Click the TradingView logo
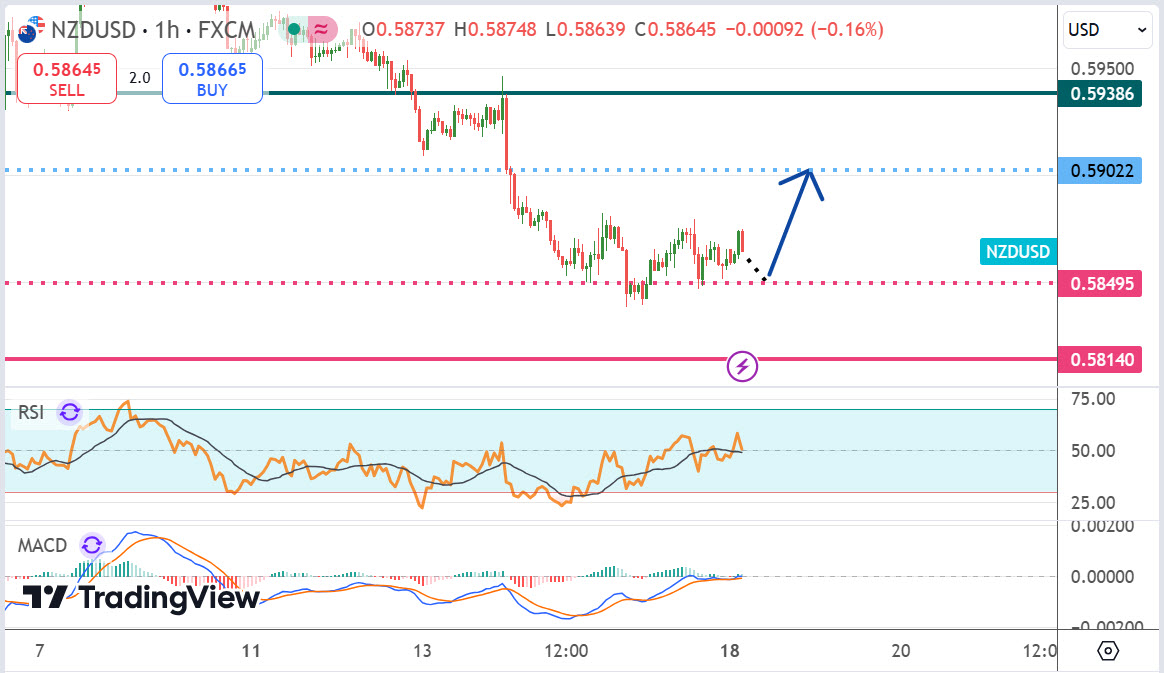The width and height of the screenshot is (1164, 673). tap(140, 598)
